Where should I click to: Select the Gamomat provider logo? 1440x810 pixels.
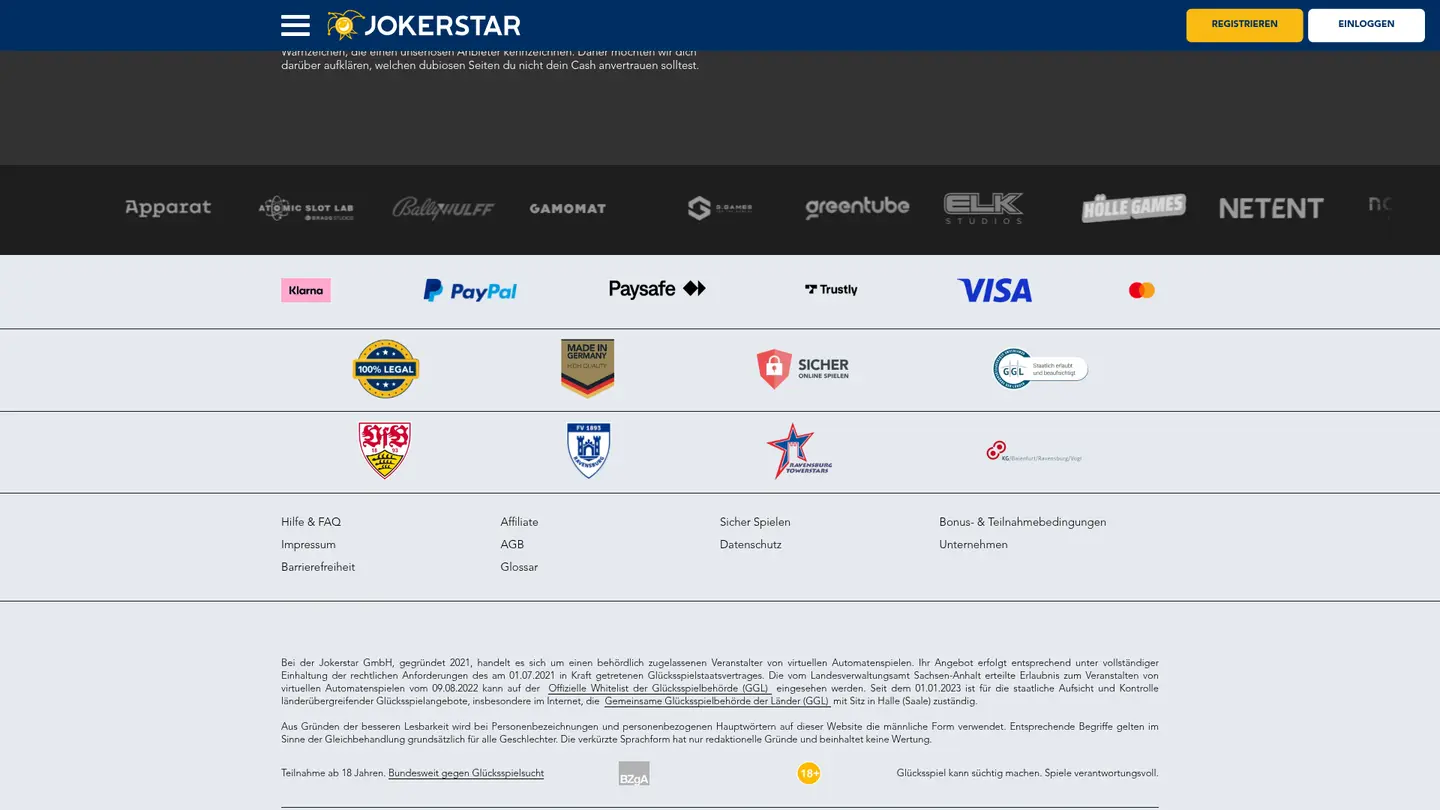click(x=568, y=208)
